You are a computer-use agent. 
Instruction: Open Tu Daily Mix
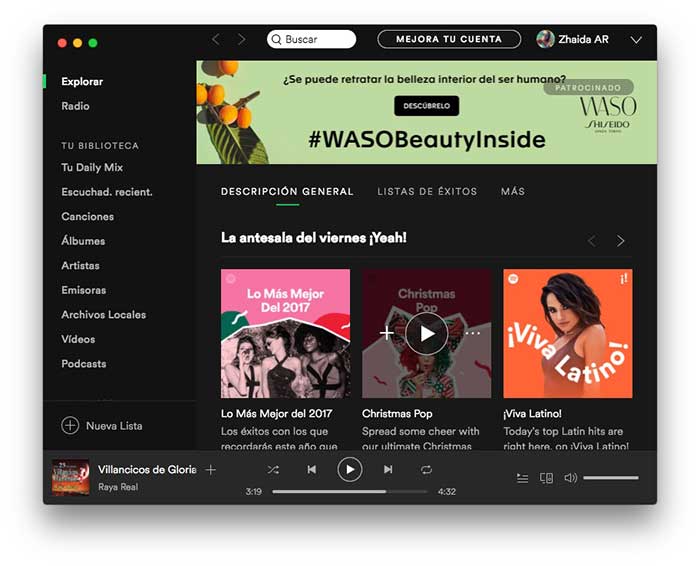(x=92, y=167)
